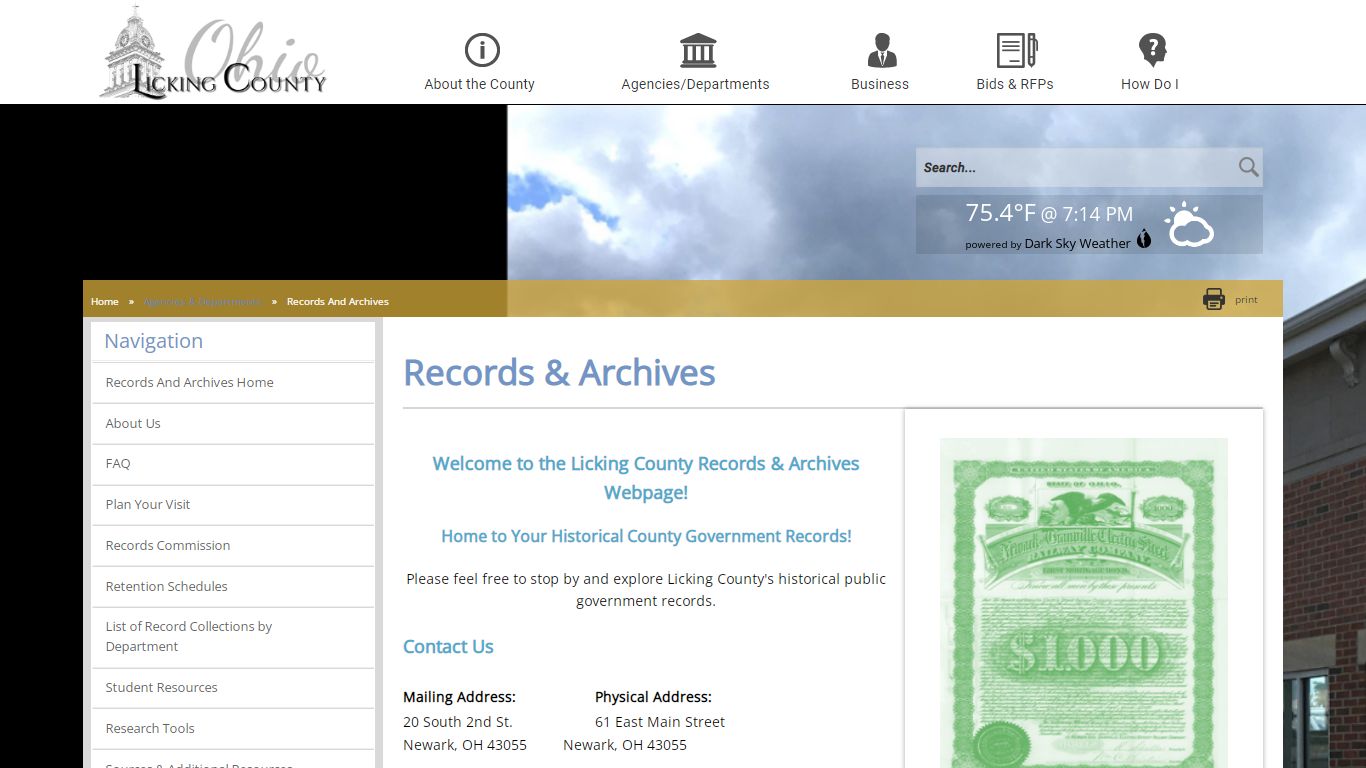Click the Contact Us heading
1366x768 pixels.
coord(448,646)
